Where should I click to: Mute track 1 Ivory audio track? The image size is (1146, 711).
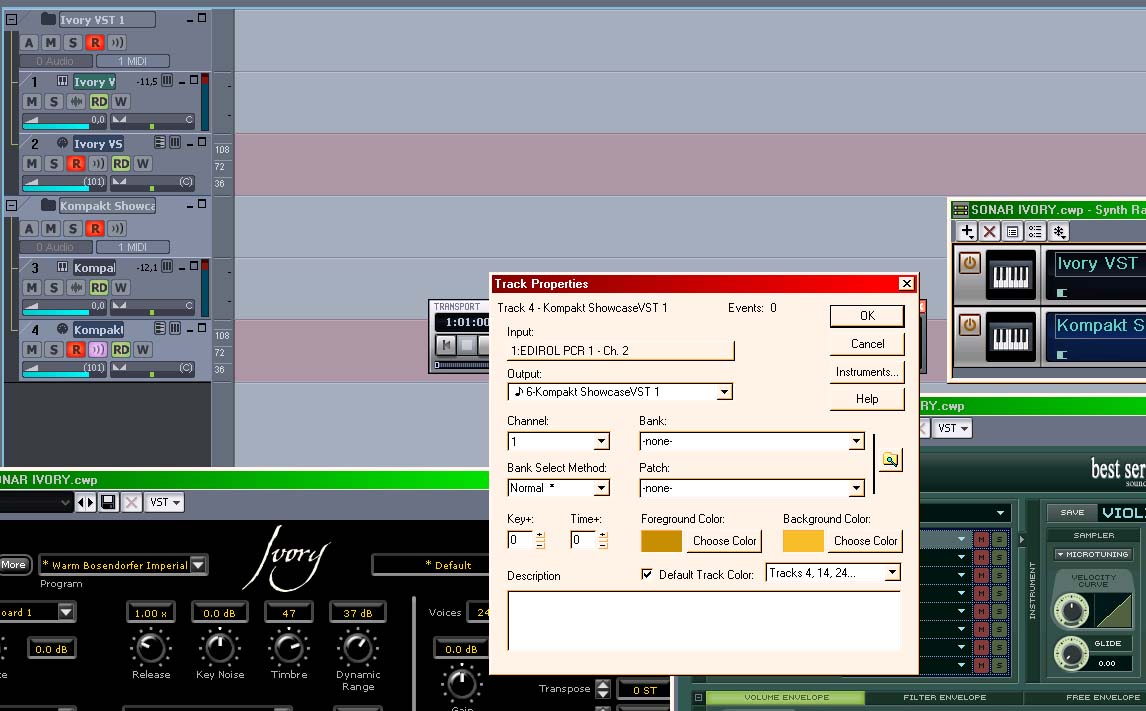pos(31,102)
